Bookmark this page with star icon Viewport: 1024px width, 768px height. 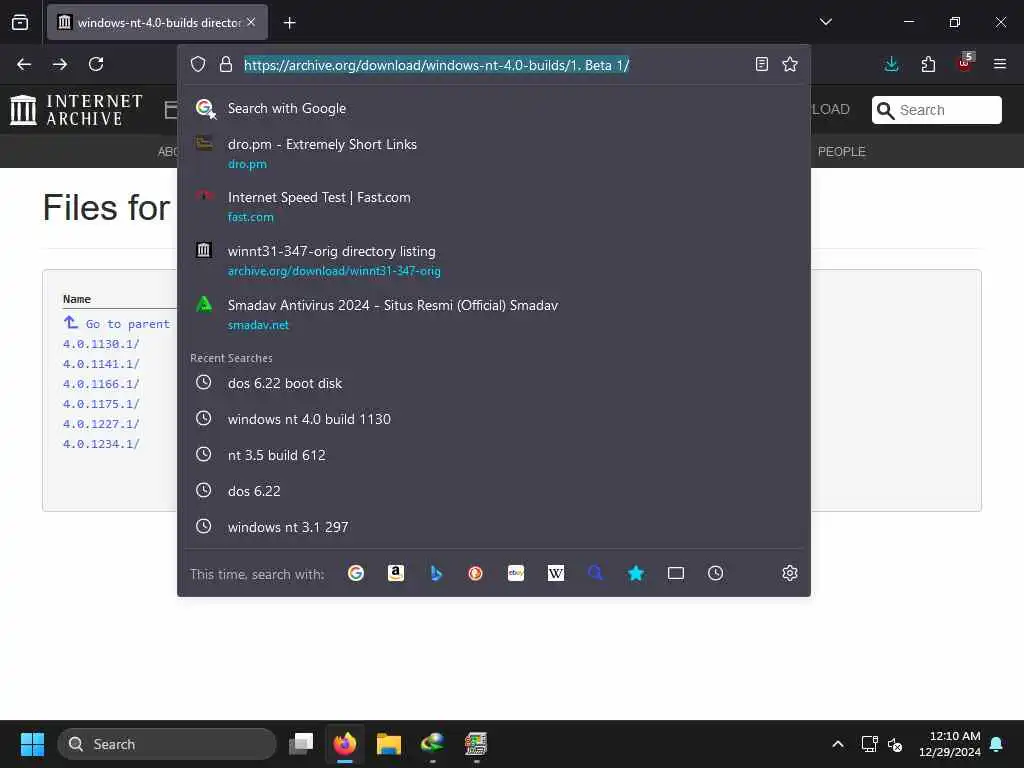790,64
